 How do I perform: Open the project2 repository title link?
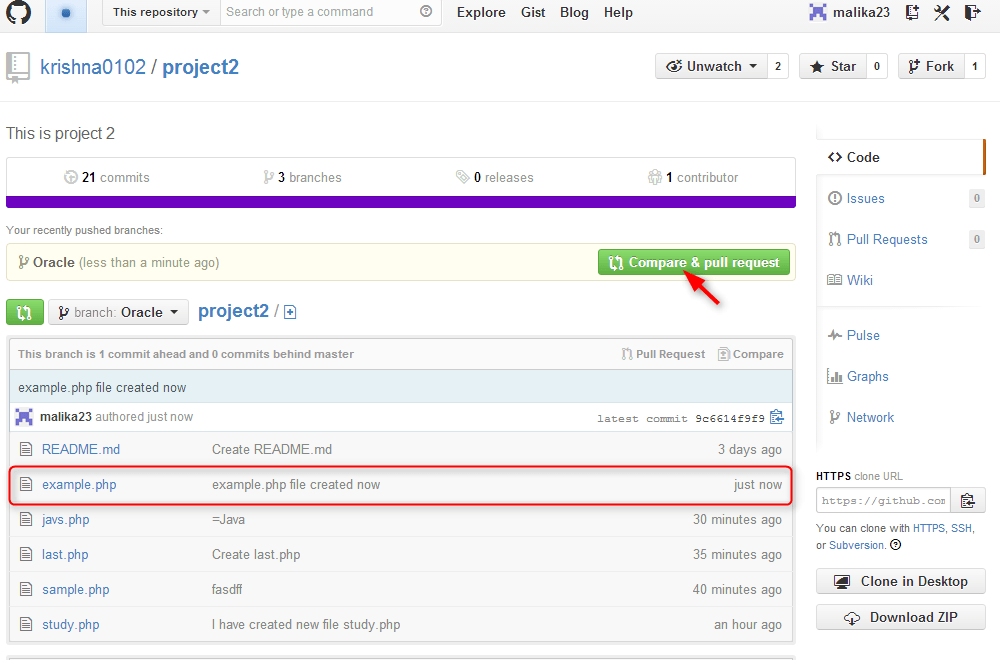coord(200,67)
